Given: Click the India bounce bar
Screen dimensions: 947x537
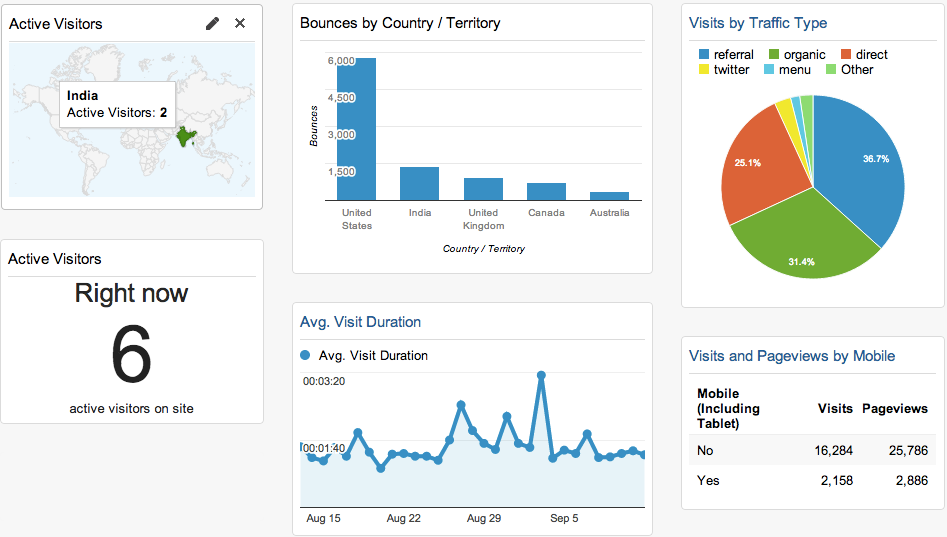Looking at the screenshot, I should click(x=419, y=184).
